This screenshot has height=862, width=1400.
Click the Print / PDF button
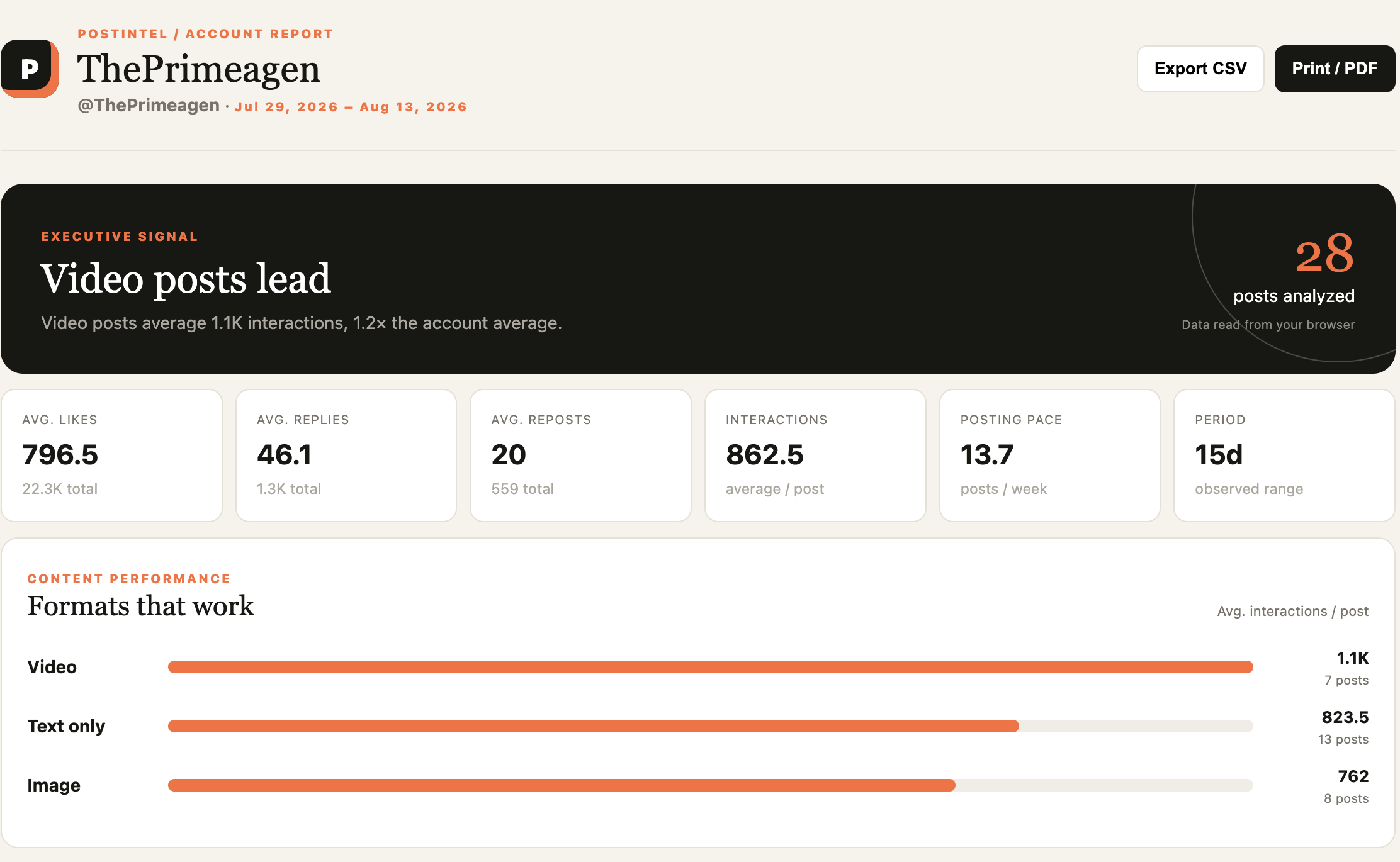coord(1335,69)
